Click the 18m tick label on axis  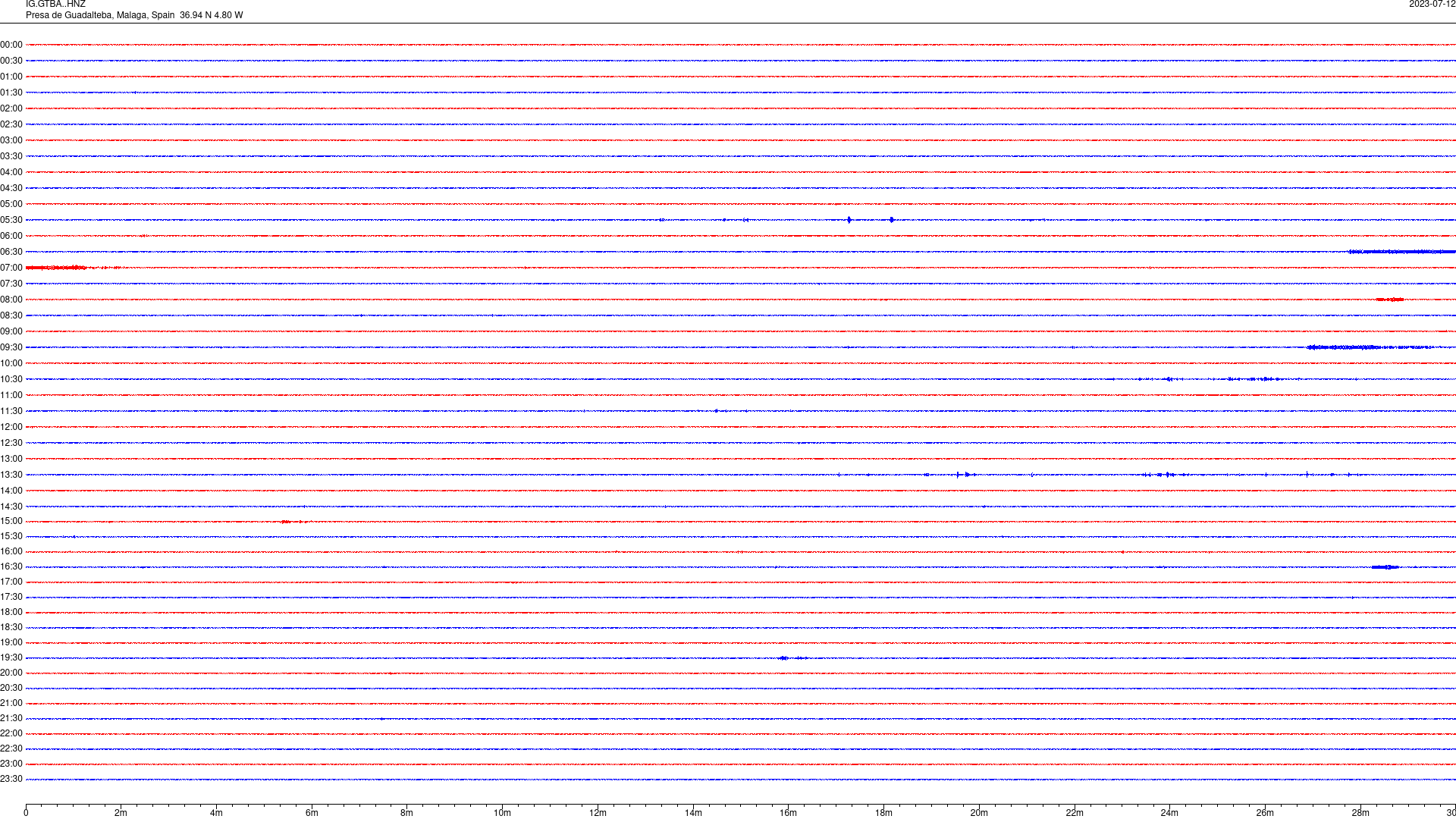point(883,813)
